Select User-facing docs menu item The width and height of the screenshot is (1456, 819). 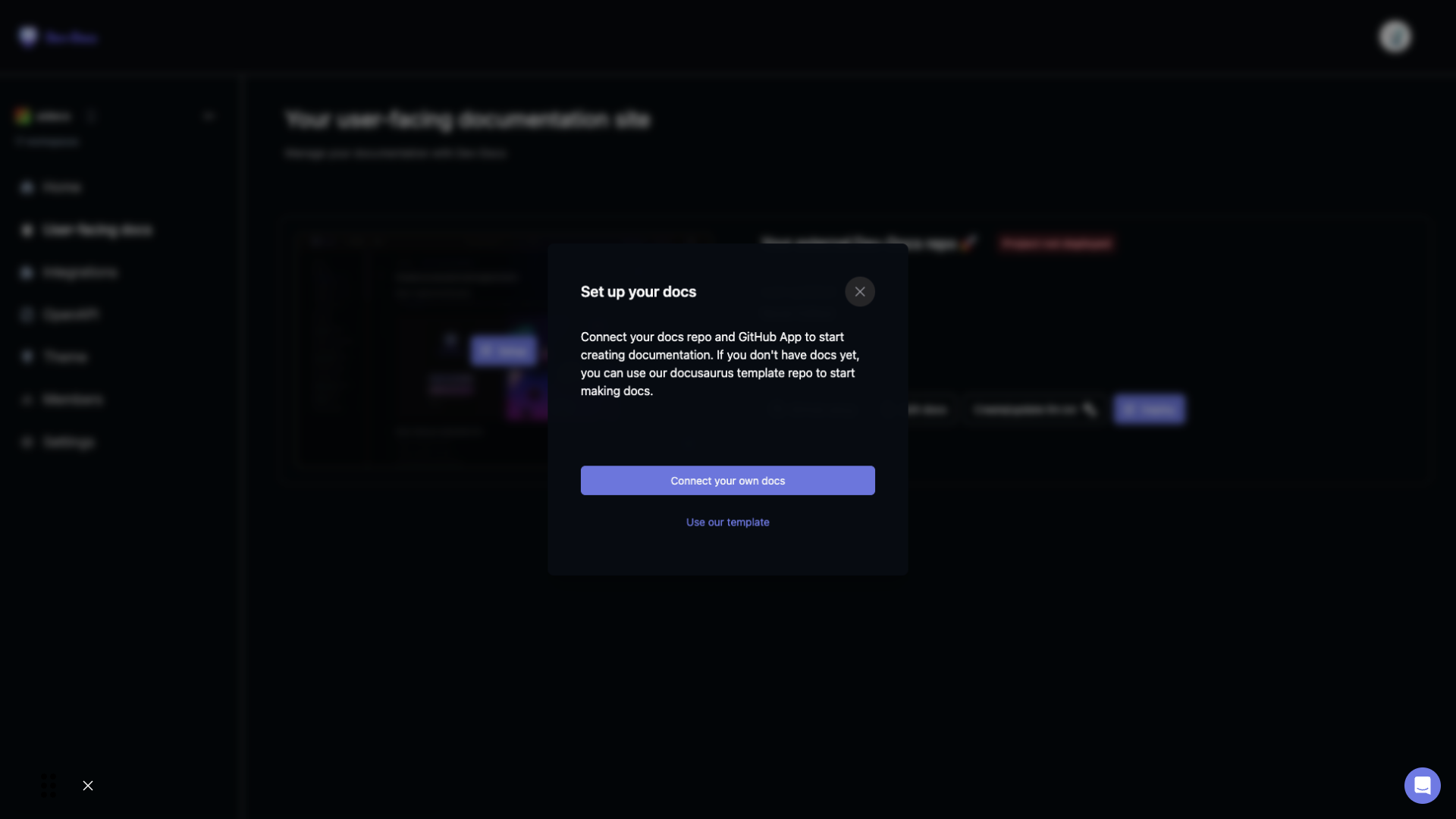click(x=97, y=229)
